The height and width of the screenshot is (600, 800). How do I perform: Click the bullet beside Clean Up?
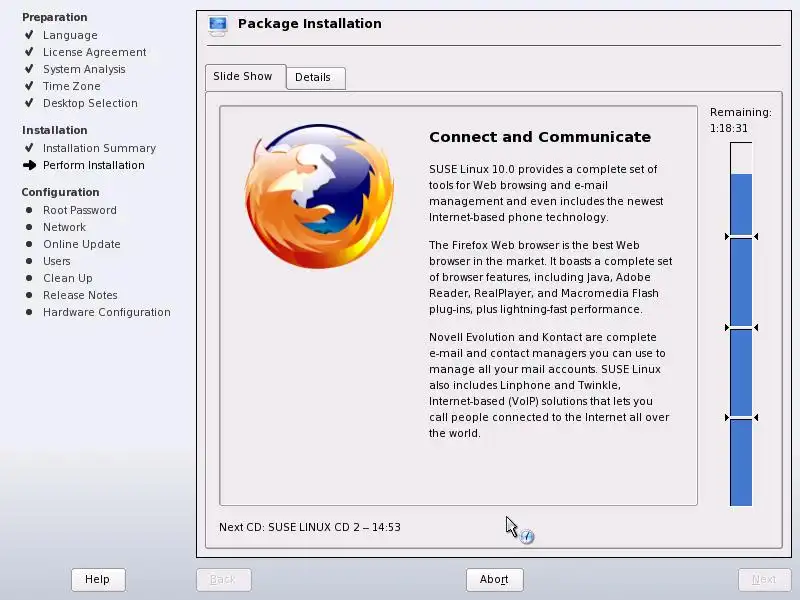(x=29, y=278)
